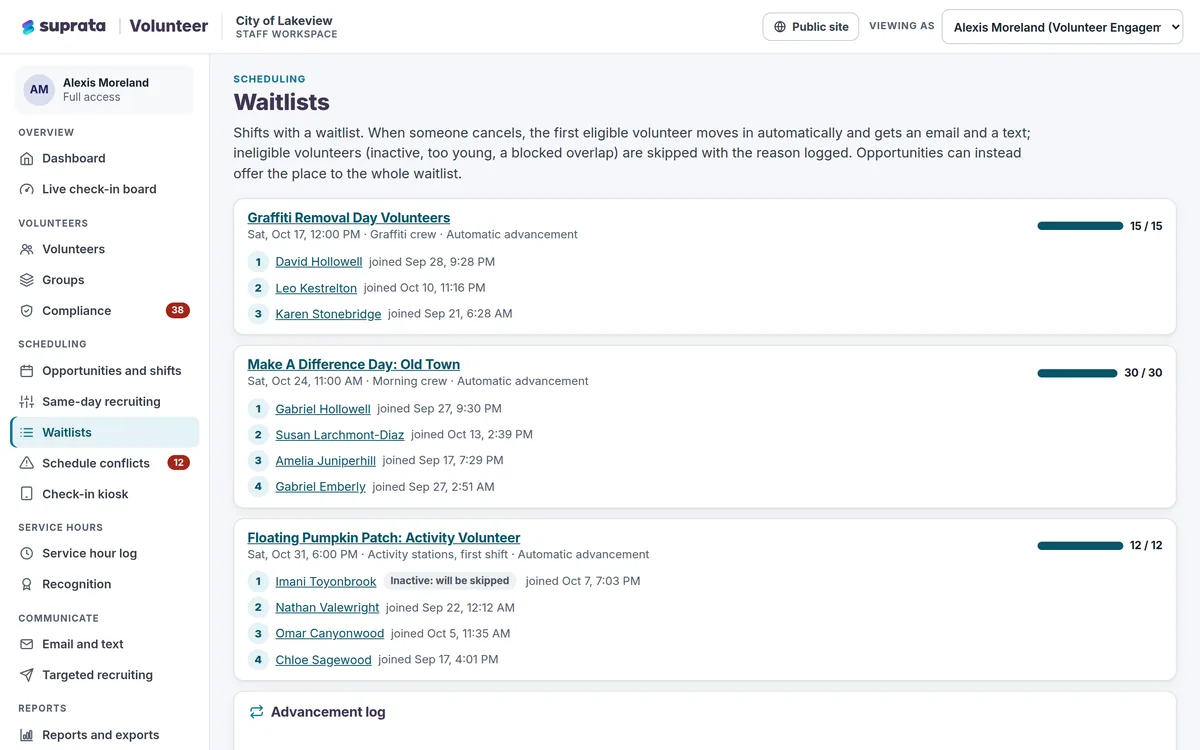Click the Dashboard home icon
Screen dimensions: 1200x750
(27, 158)
